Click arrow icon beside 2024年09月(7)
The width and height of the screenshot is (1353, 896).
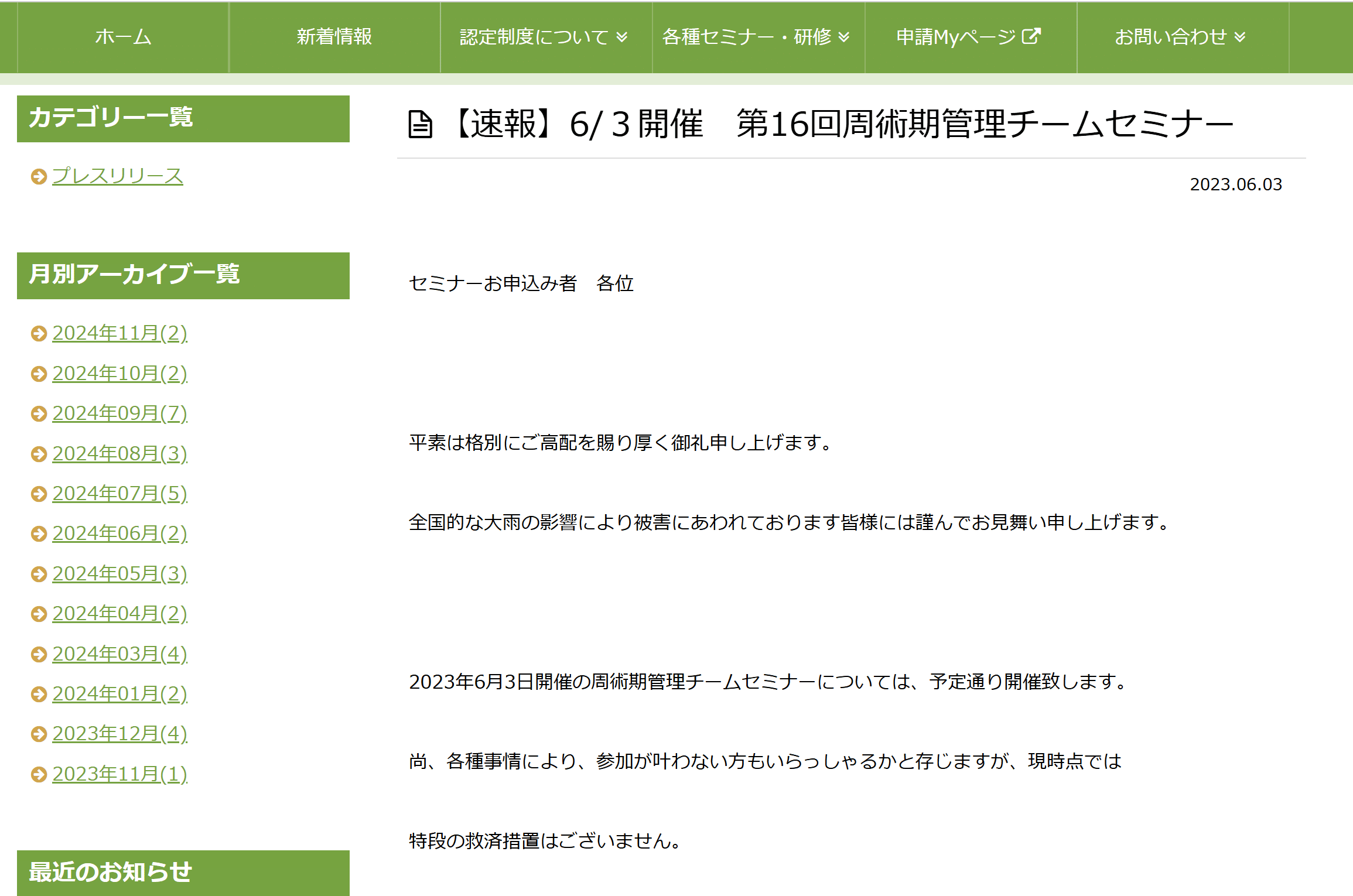(x=39, y=413)
